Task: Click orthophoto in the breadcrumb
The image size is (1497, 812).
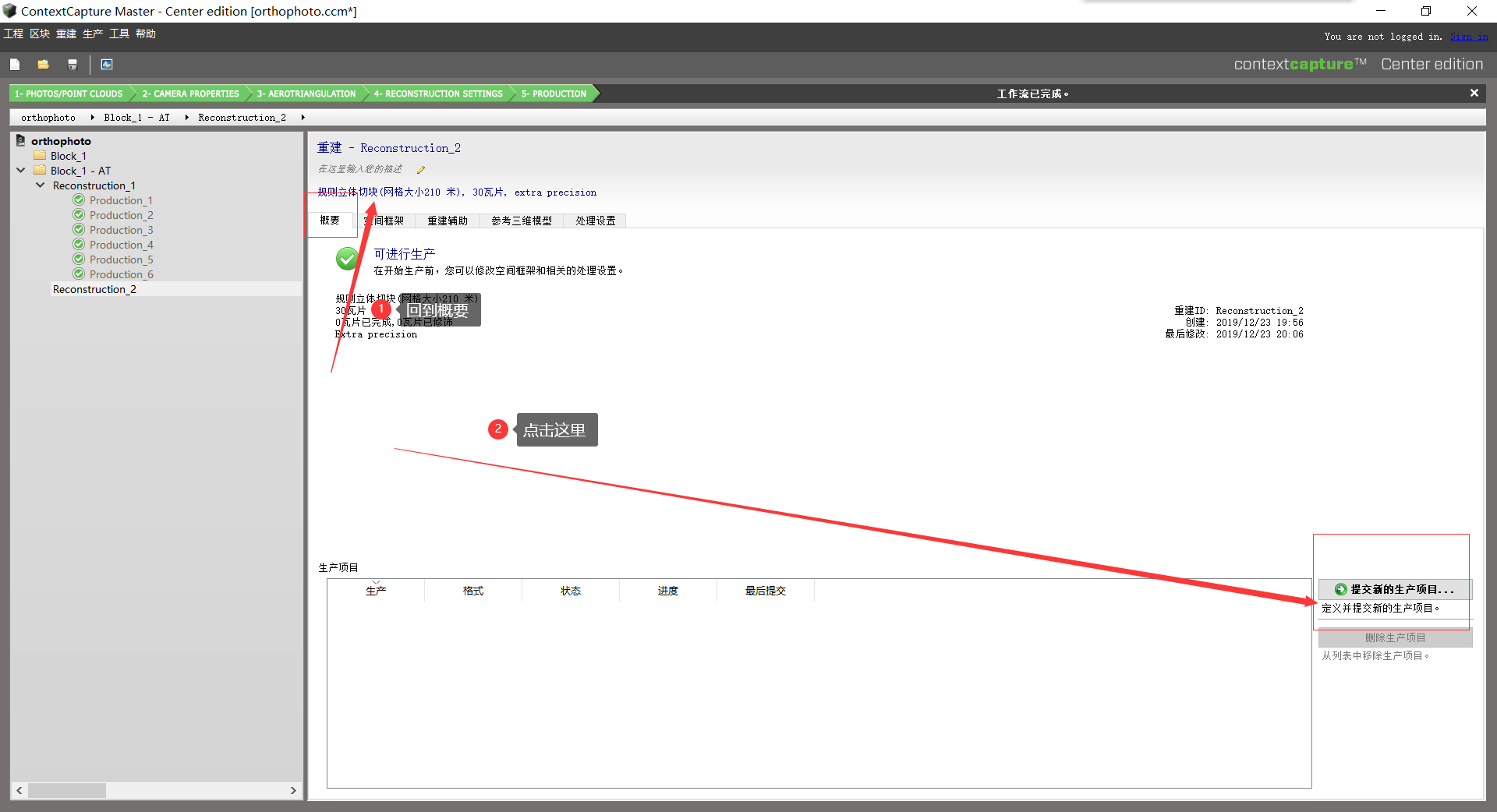Action: point(48,118)
